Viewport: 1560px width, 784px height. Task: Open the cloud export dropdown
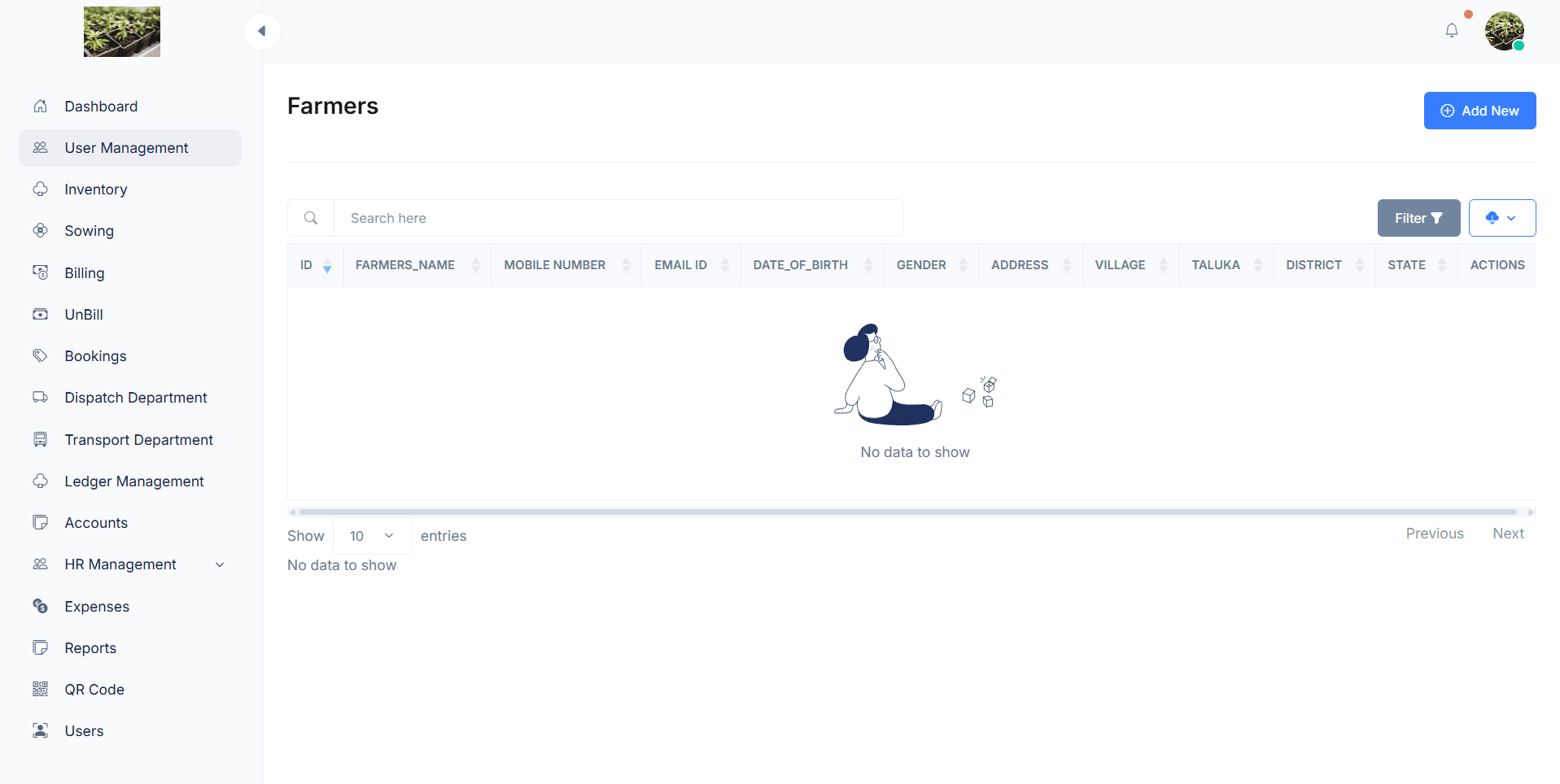(1501, 218)
